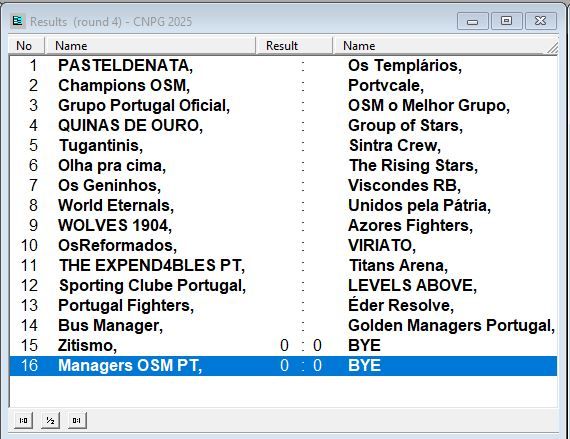Click opponent Os Templários

point(405,65)
